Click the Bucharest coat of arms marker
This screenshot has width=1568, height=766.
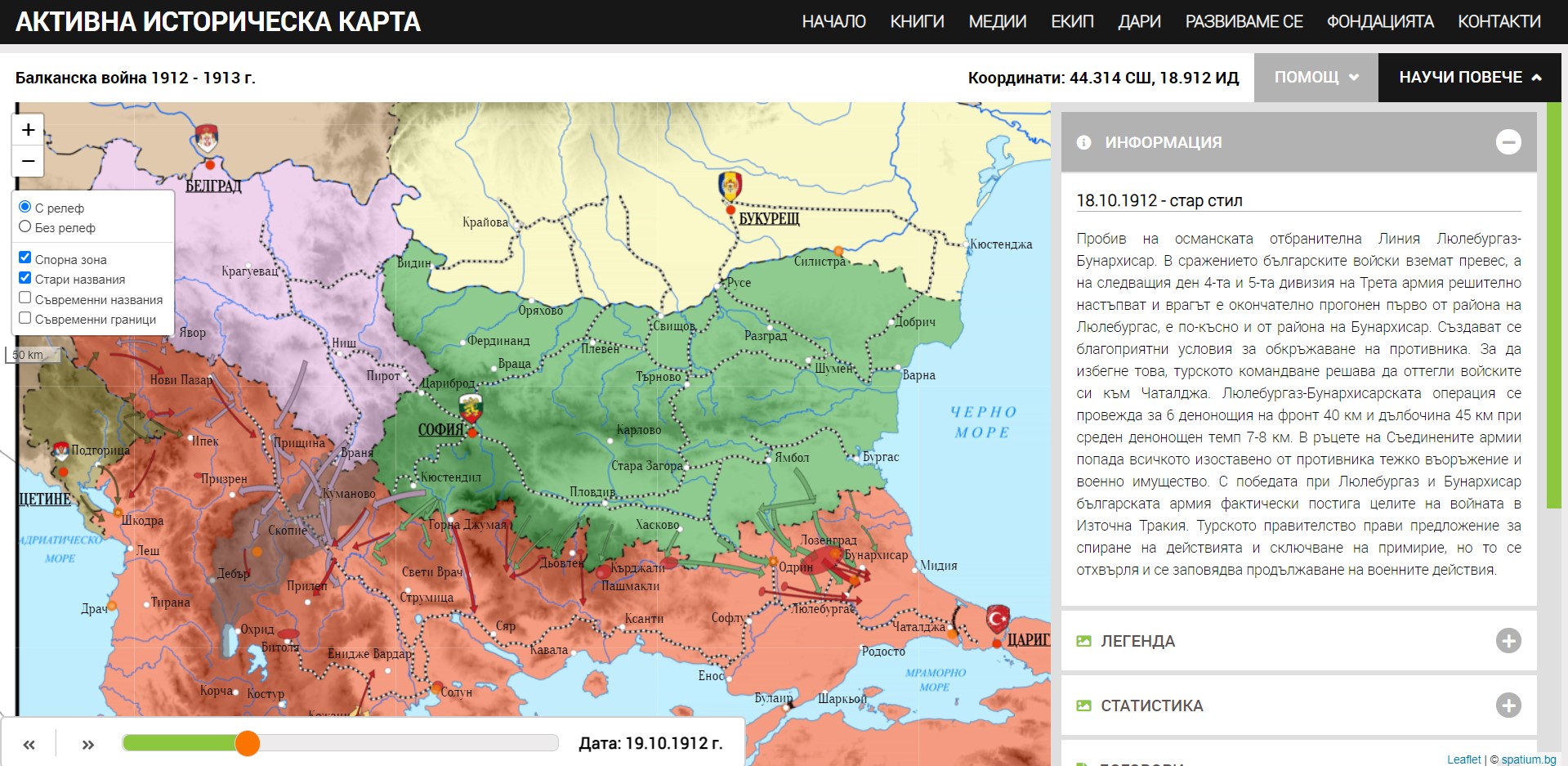tap(730, 186)
